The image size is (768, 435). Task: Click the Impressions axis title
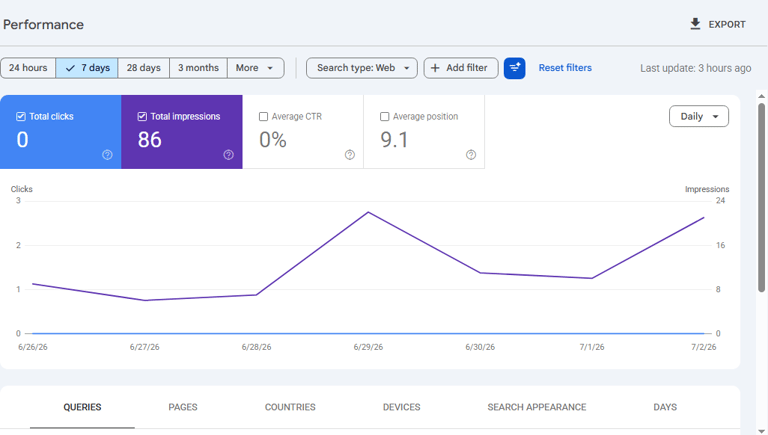click(x=707, y=189)
